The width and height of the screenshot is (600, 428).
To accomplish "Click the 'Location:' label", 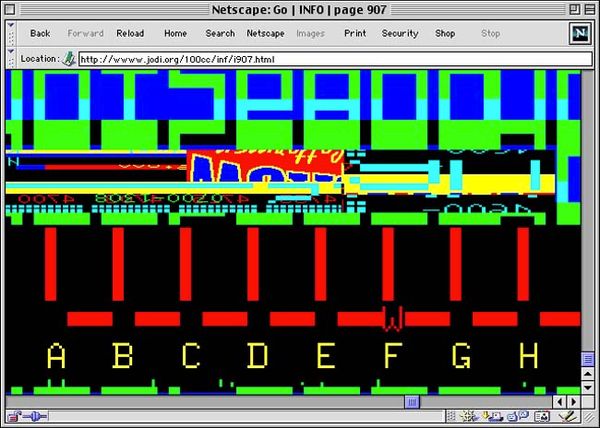I will coord(40,59).
